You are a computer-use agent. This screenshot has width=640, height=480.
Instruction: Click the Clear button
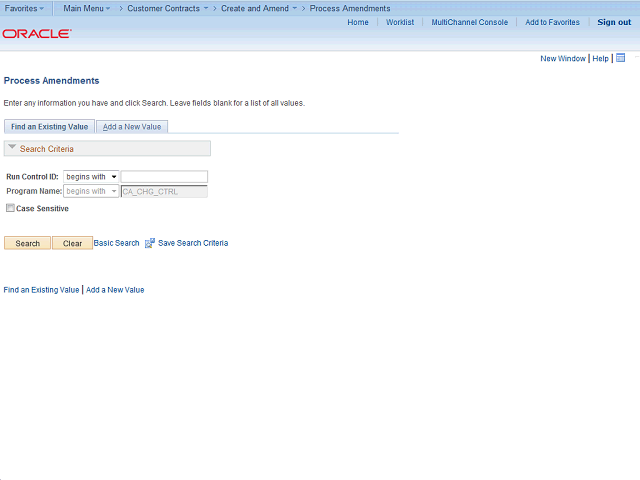(72, 243)
